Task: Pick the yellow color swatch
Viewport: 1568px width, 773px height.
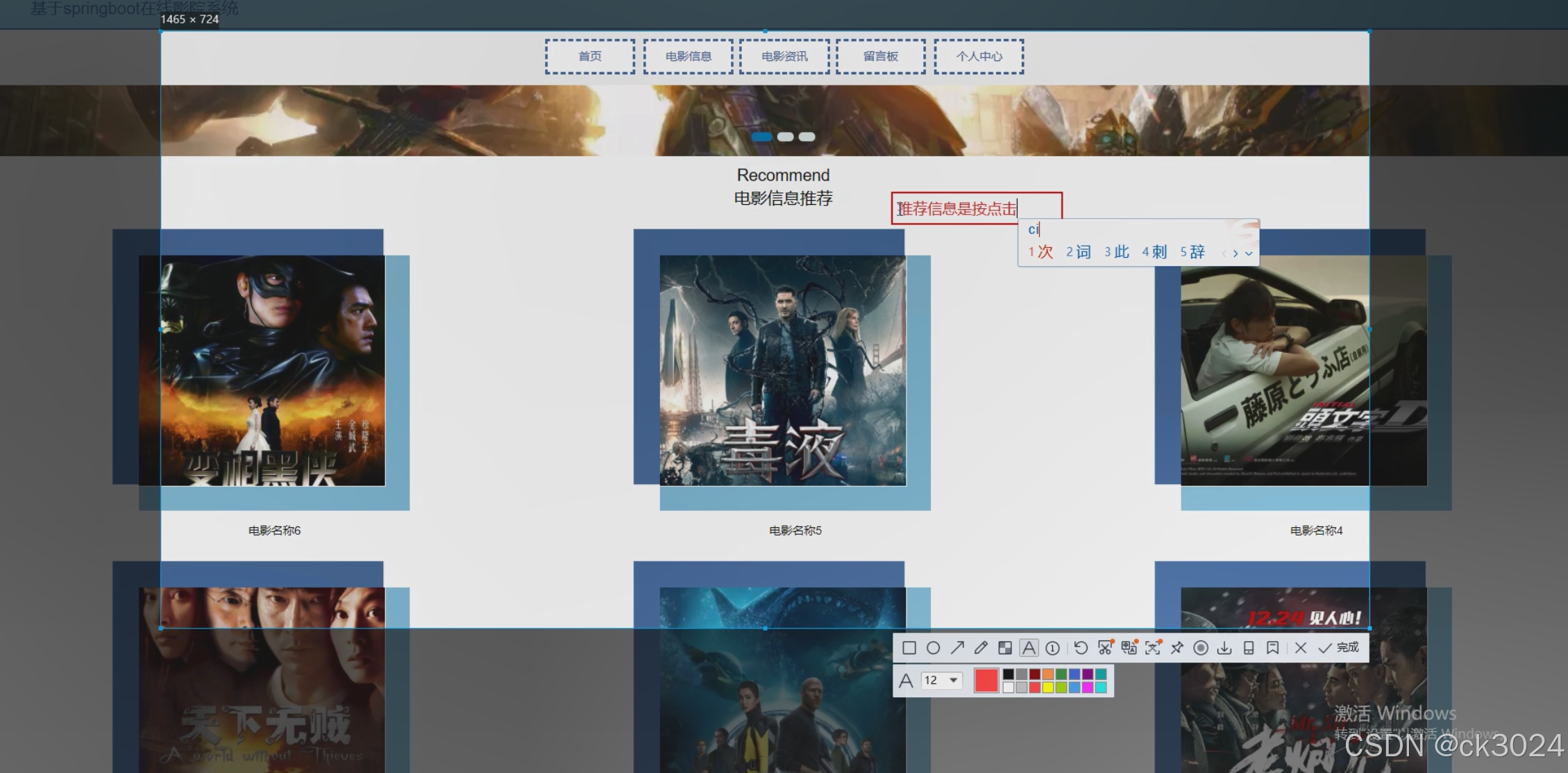Action: pos(1047,688)
